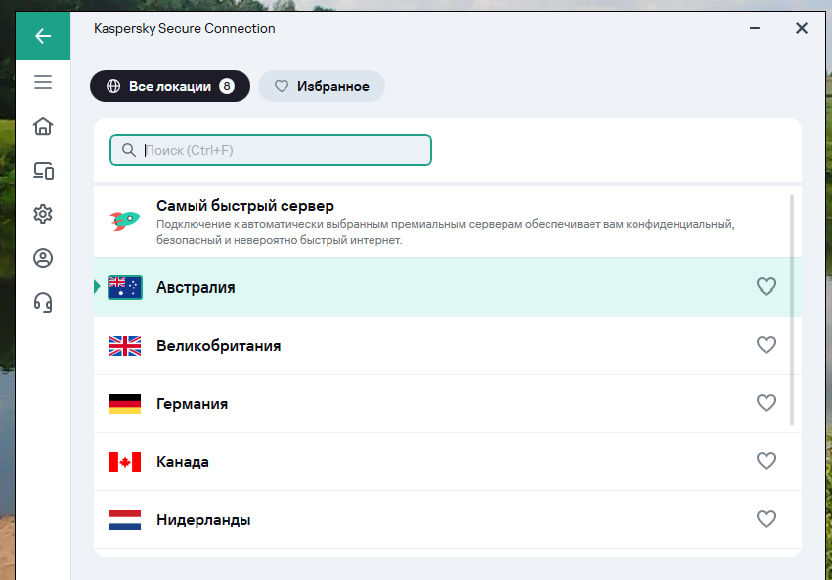The image size is (832, 580).
Task: Click the Australia flag icon
Action: (125, 288)
